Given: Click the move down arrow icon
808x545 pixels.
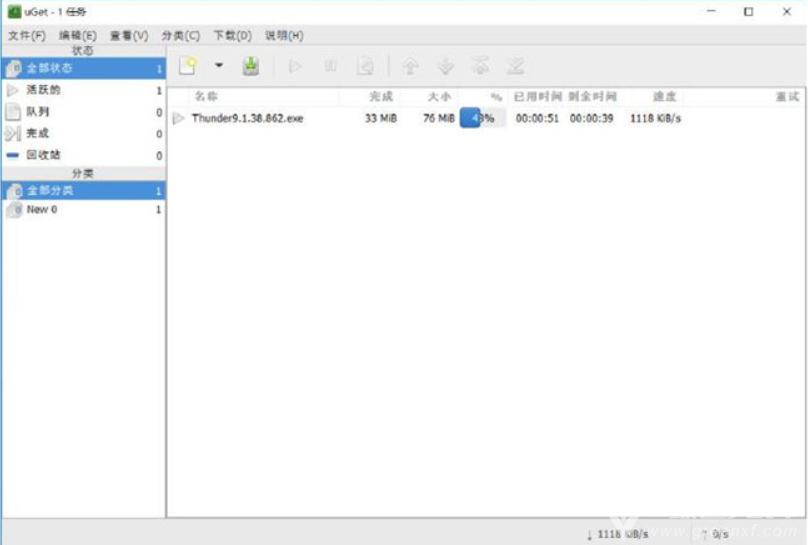Looking at the screenshot, I should (445, 66).
